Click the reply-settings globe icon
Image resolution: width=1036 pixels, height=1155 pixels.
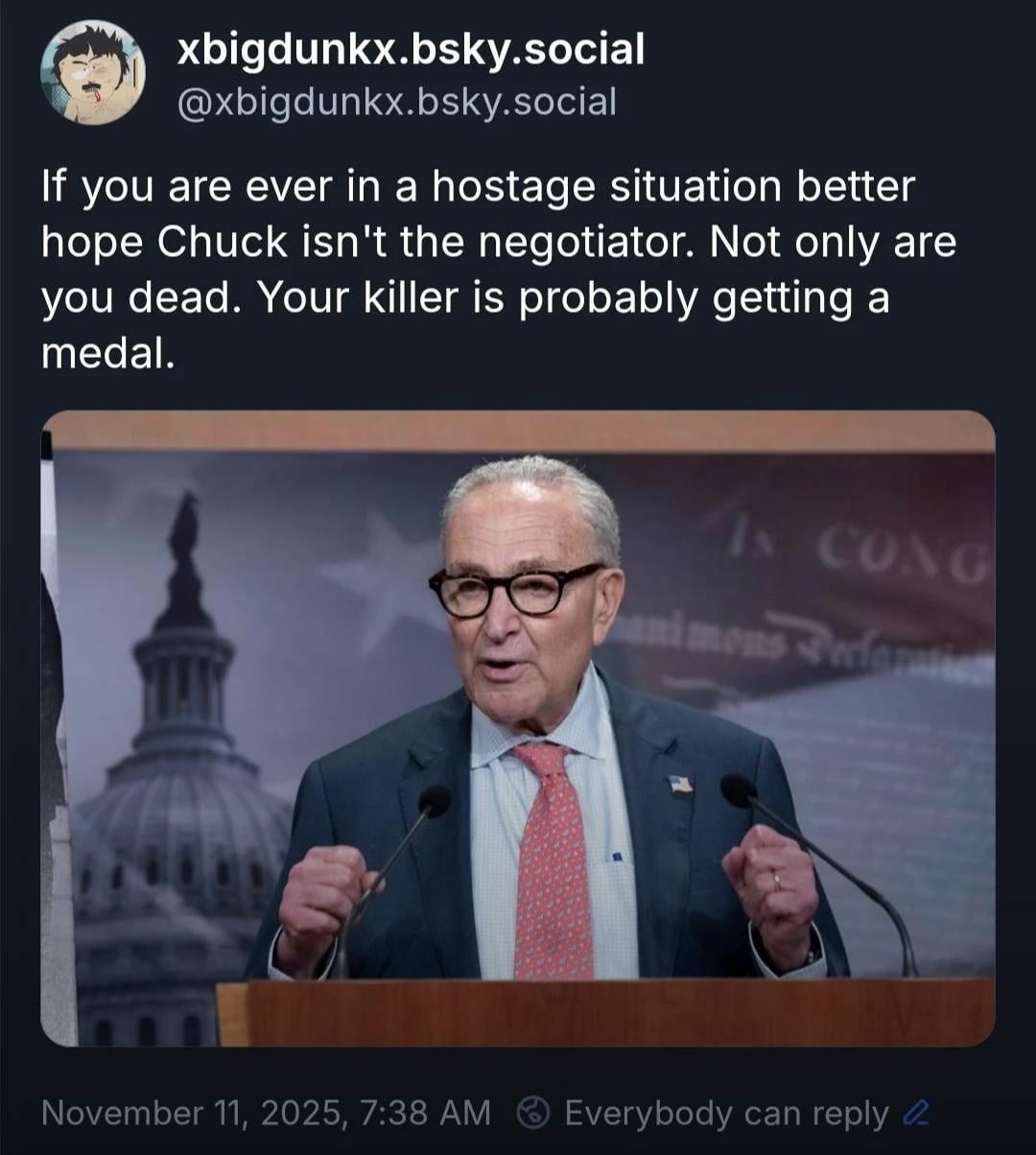coord(531,1114)
